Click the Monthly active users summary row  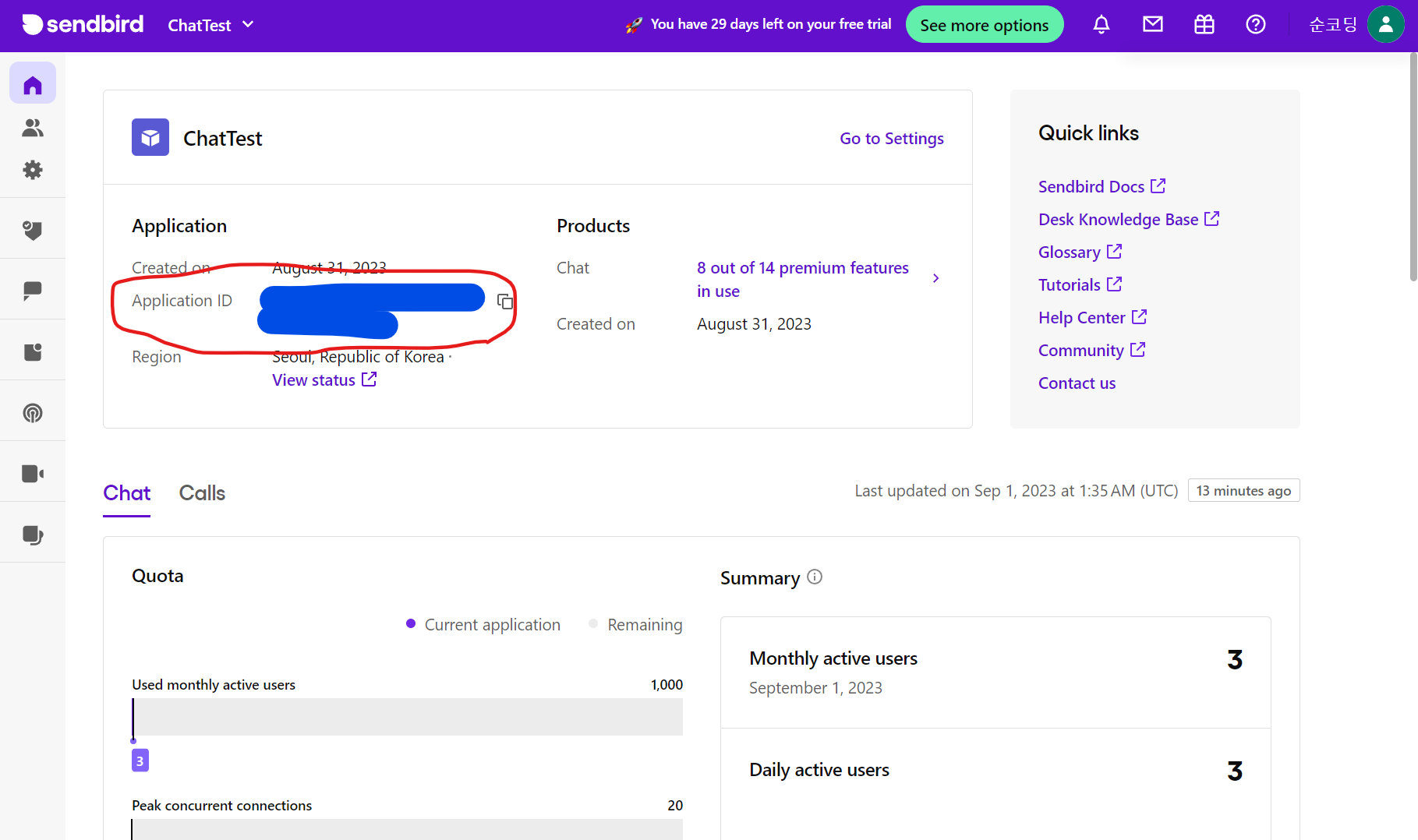pos(995,672)
